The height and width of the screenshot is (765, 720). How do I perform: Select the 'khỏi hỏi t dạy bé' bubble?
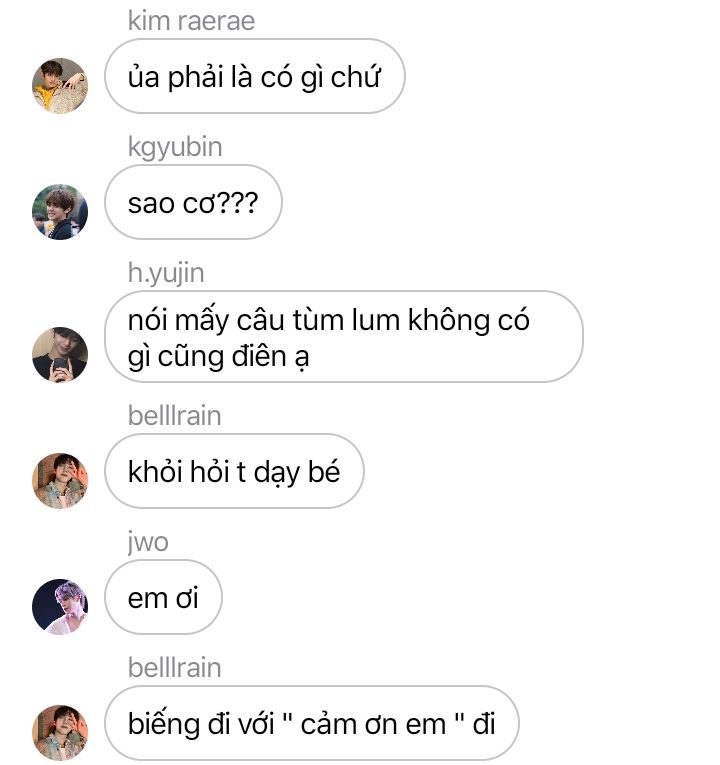[x=234, y=471]
